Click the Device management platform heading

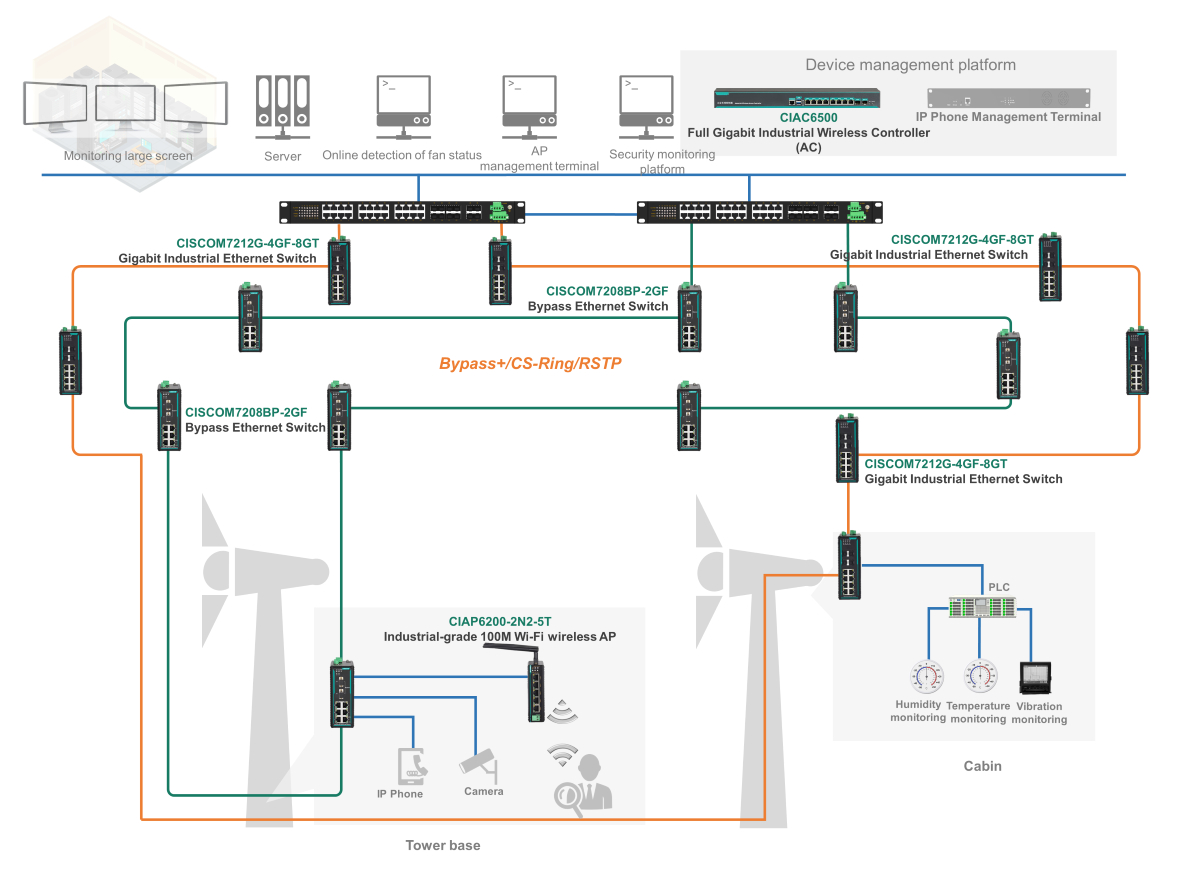pos(910,65)
